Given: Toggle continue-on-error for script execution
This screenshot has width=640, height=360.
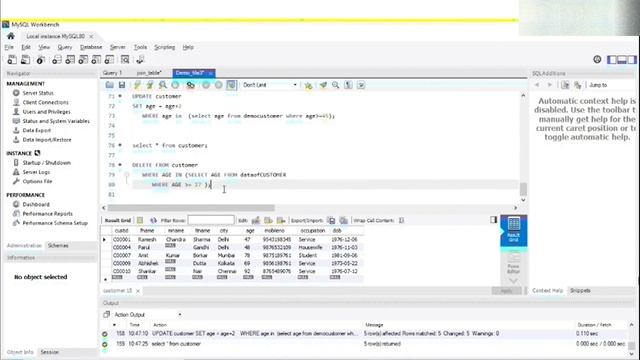Looking at the screenshot, I should [x=190, y=85].
